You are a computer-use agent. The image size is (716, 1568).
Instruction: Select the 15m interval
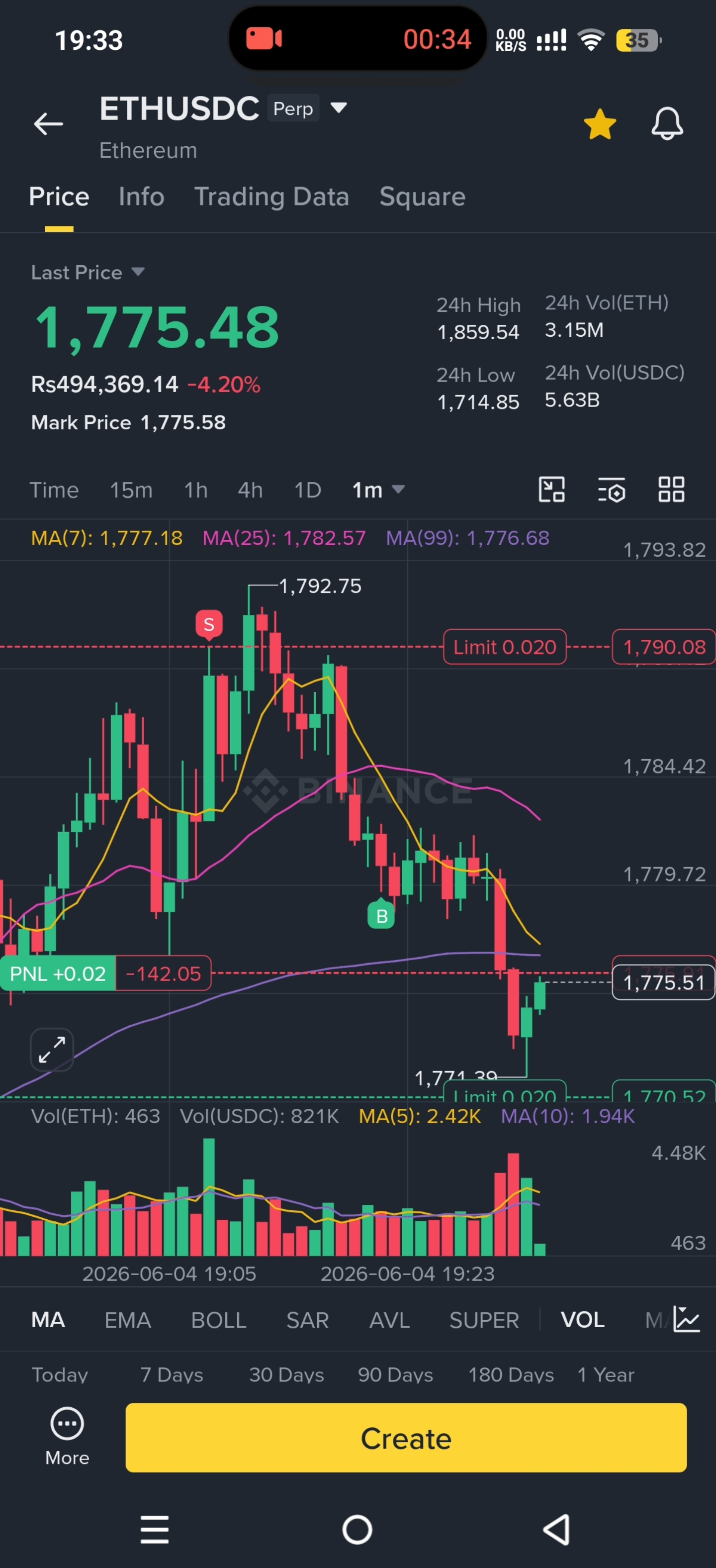pyautogui.click(x=131, y=490)
